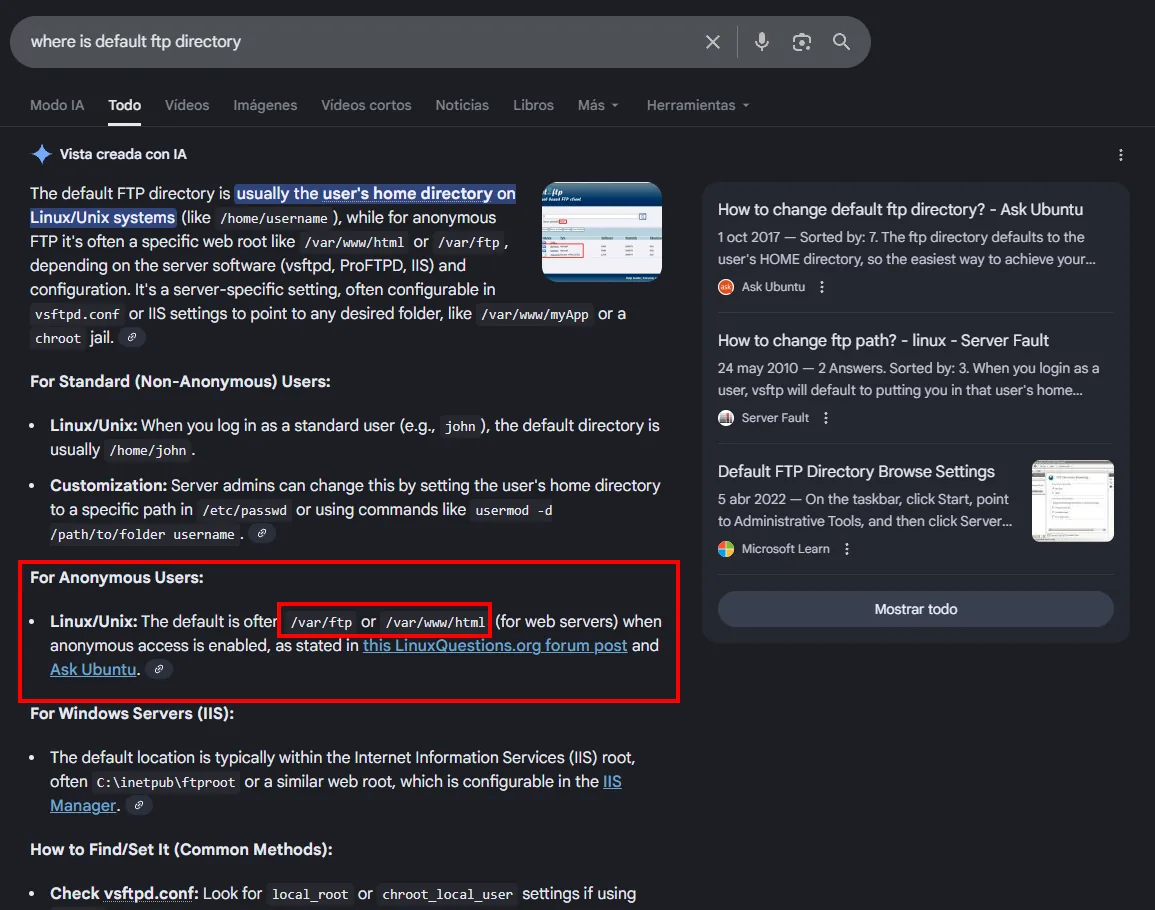
Task: Run the search with the magnifier icon
Action: 841,42
